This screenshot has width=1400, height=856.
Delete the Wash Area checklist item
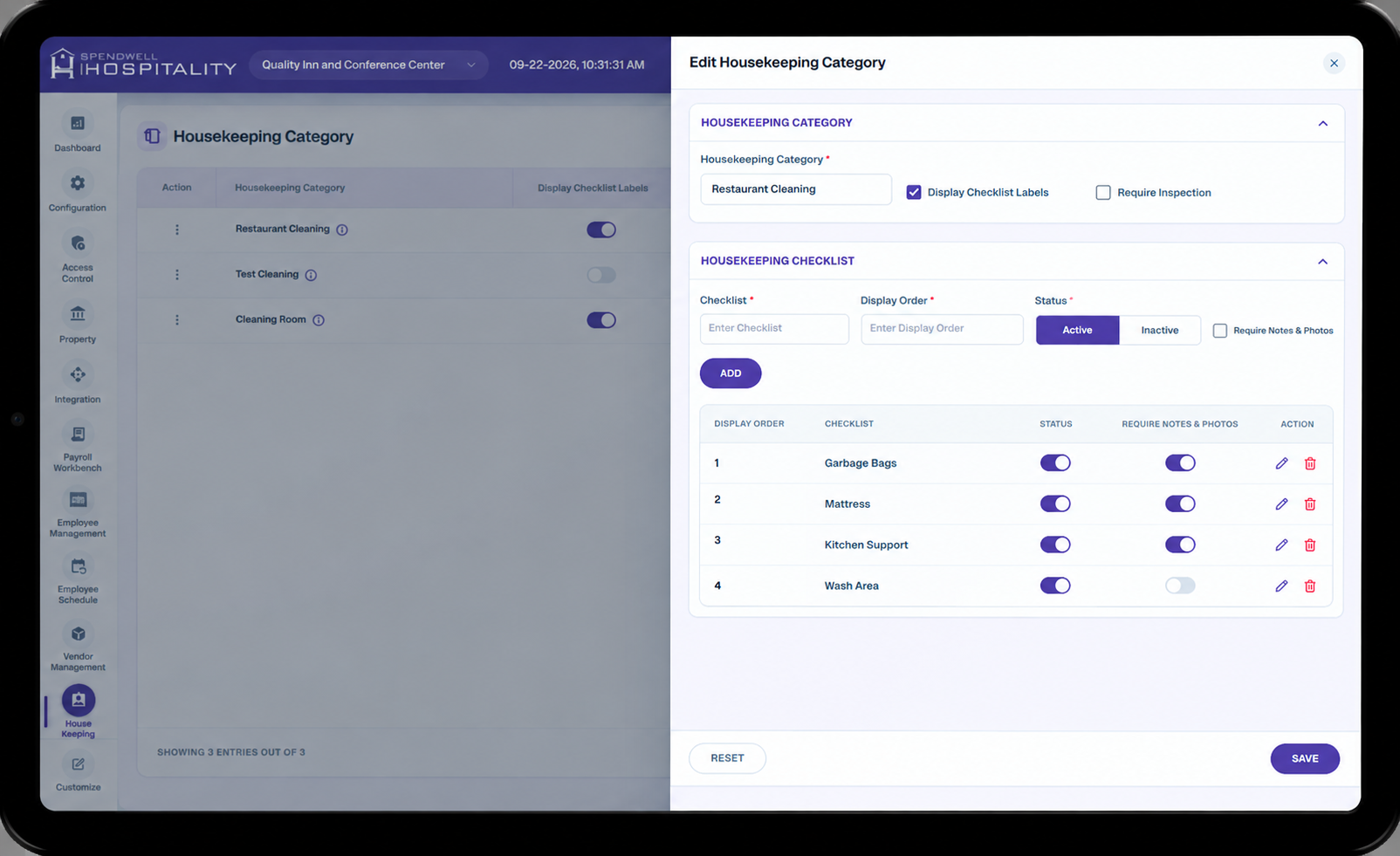[x=1310, y=586]
